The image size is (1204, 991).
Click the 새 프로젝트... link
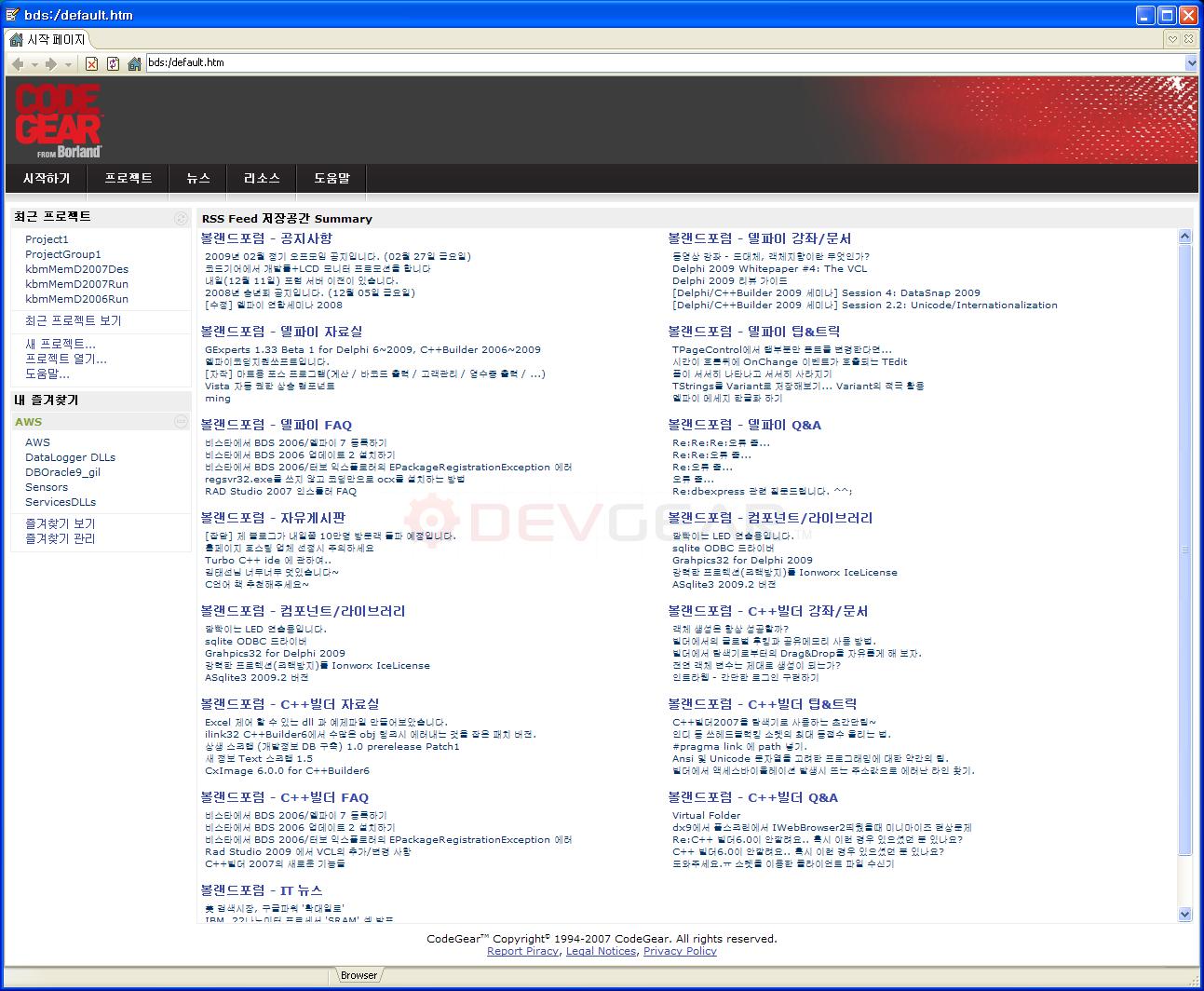point(60,344)
